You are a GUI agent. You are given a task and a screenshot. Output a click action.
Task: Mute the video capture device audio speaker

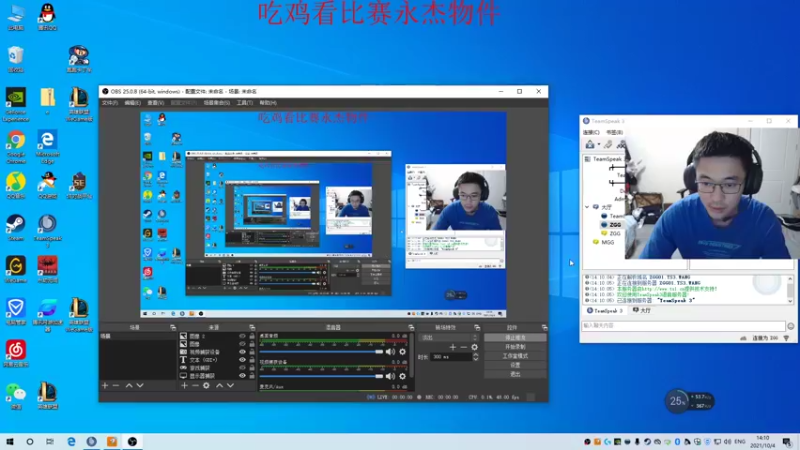(390, 376)
